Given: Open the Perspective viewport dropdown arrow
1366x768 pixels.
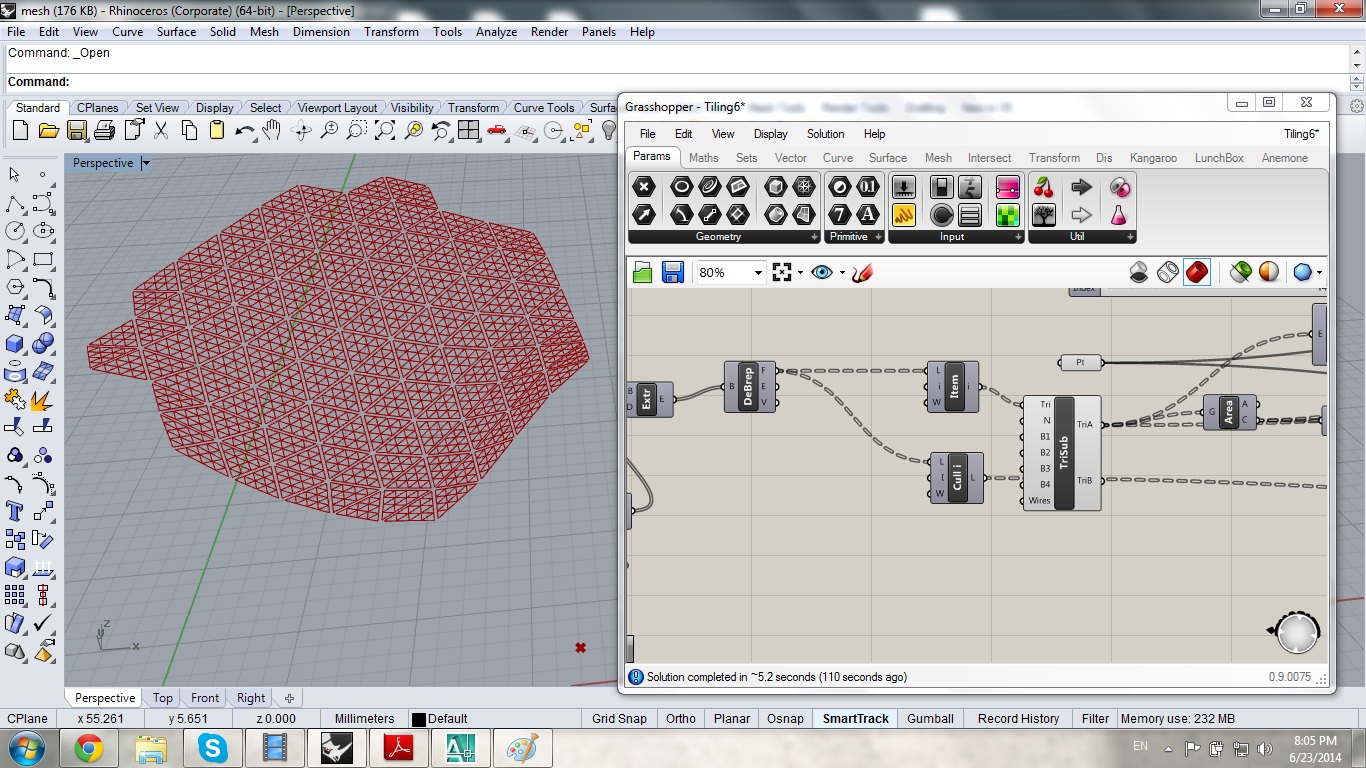Looking at the screenshot, I should click(x=146, y=163).
